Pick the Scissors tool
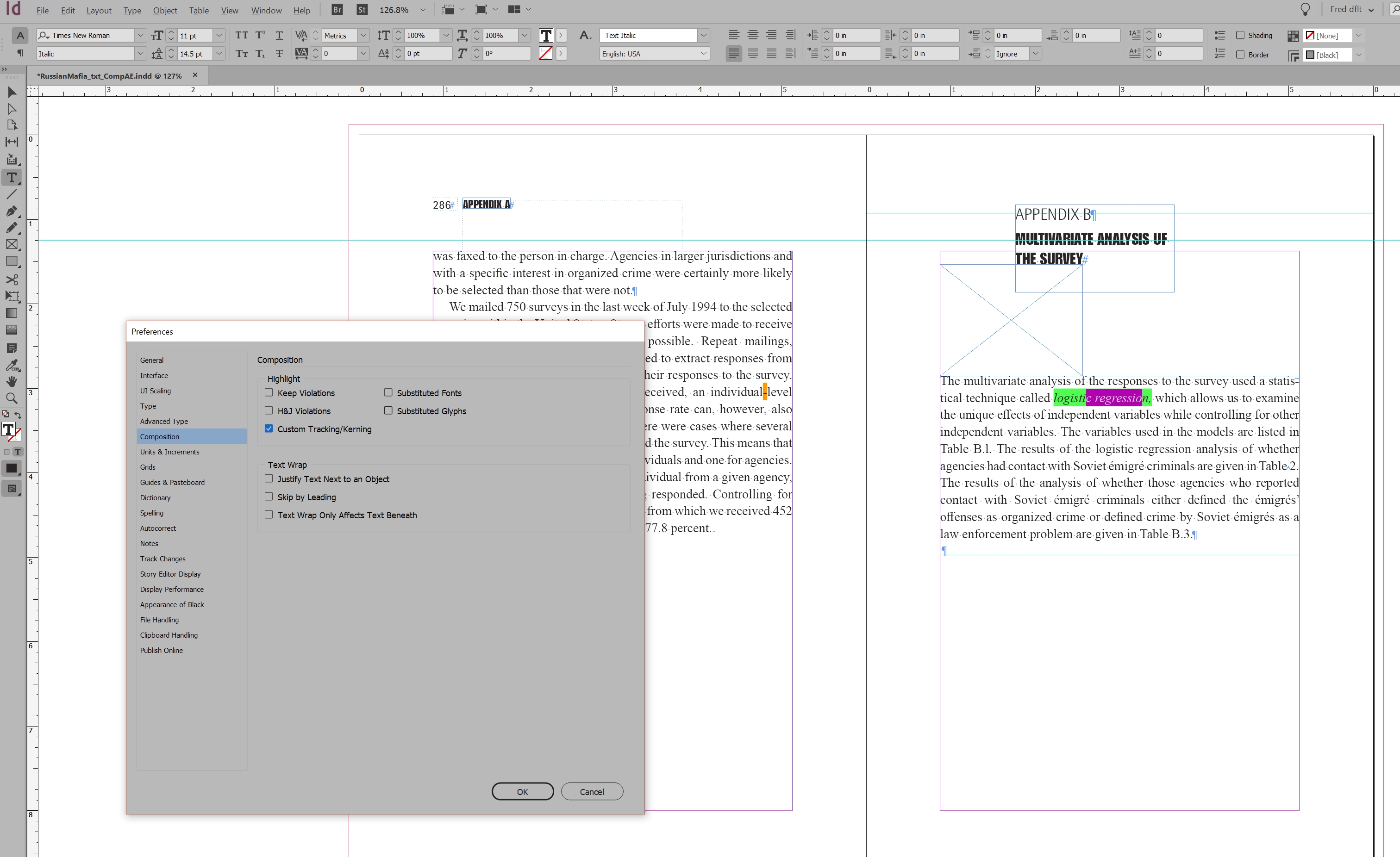 coord(12,279)
